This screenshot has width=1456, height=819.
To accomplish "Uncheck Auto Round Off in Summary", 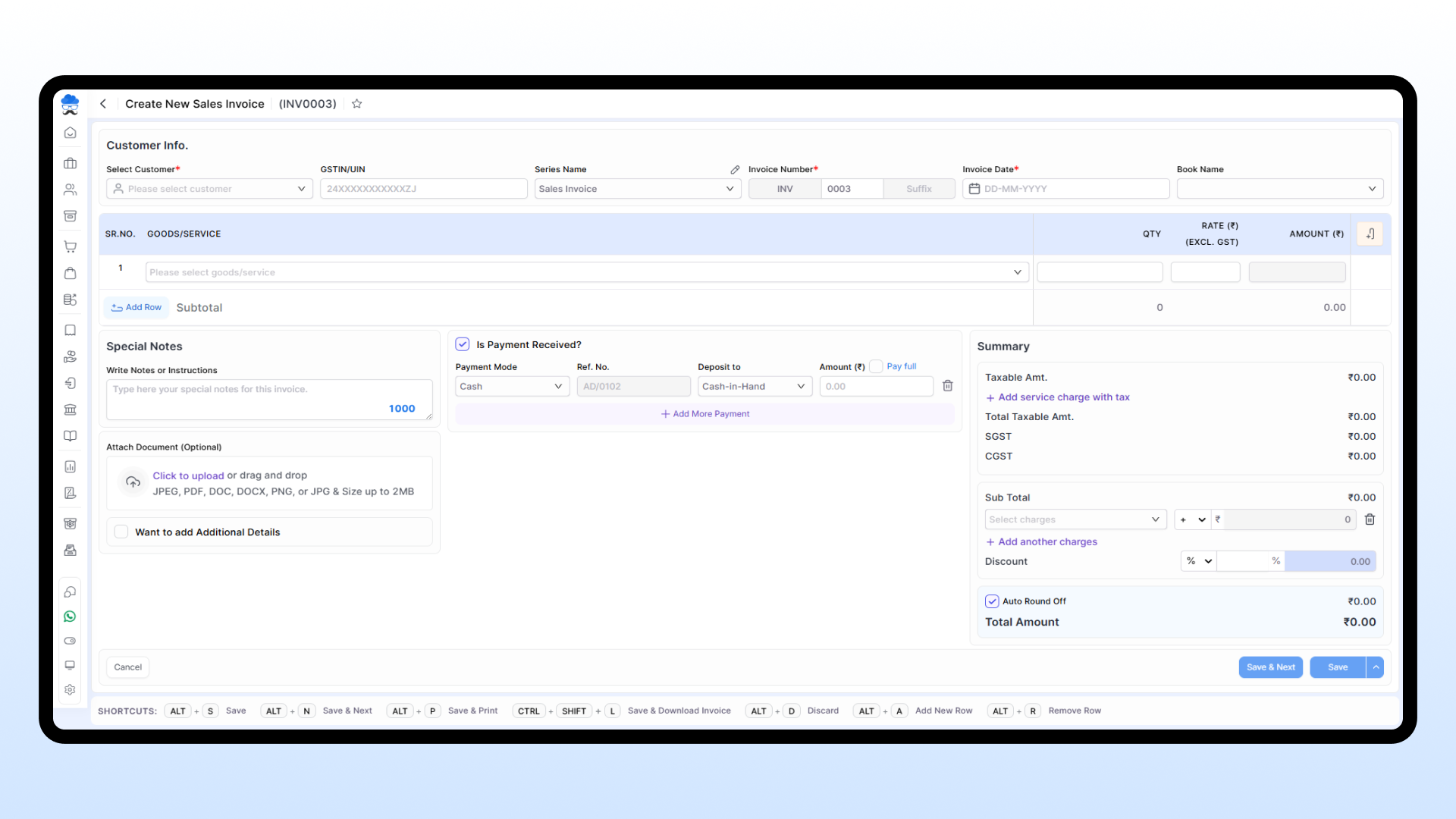I will tap(991, 601).
